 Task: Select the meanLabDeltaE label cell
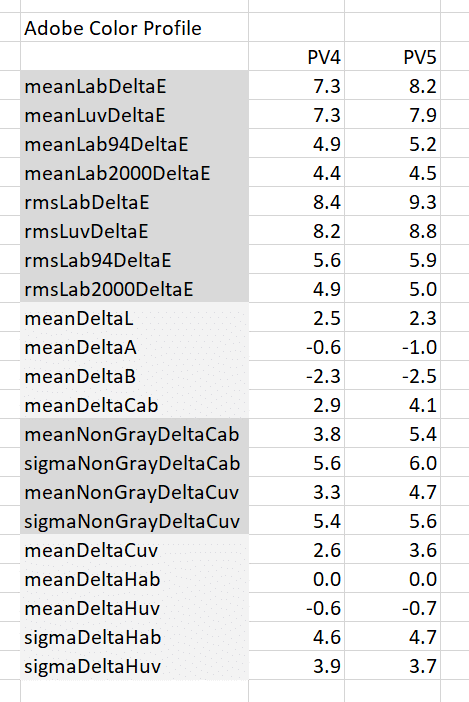pos(134,85)
